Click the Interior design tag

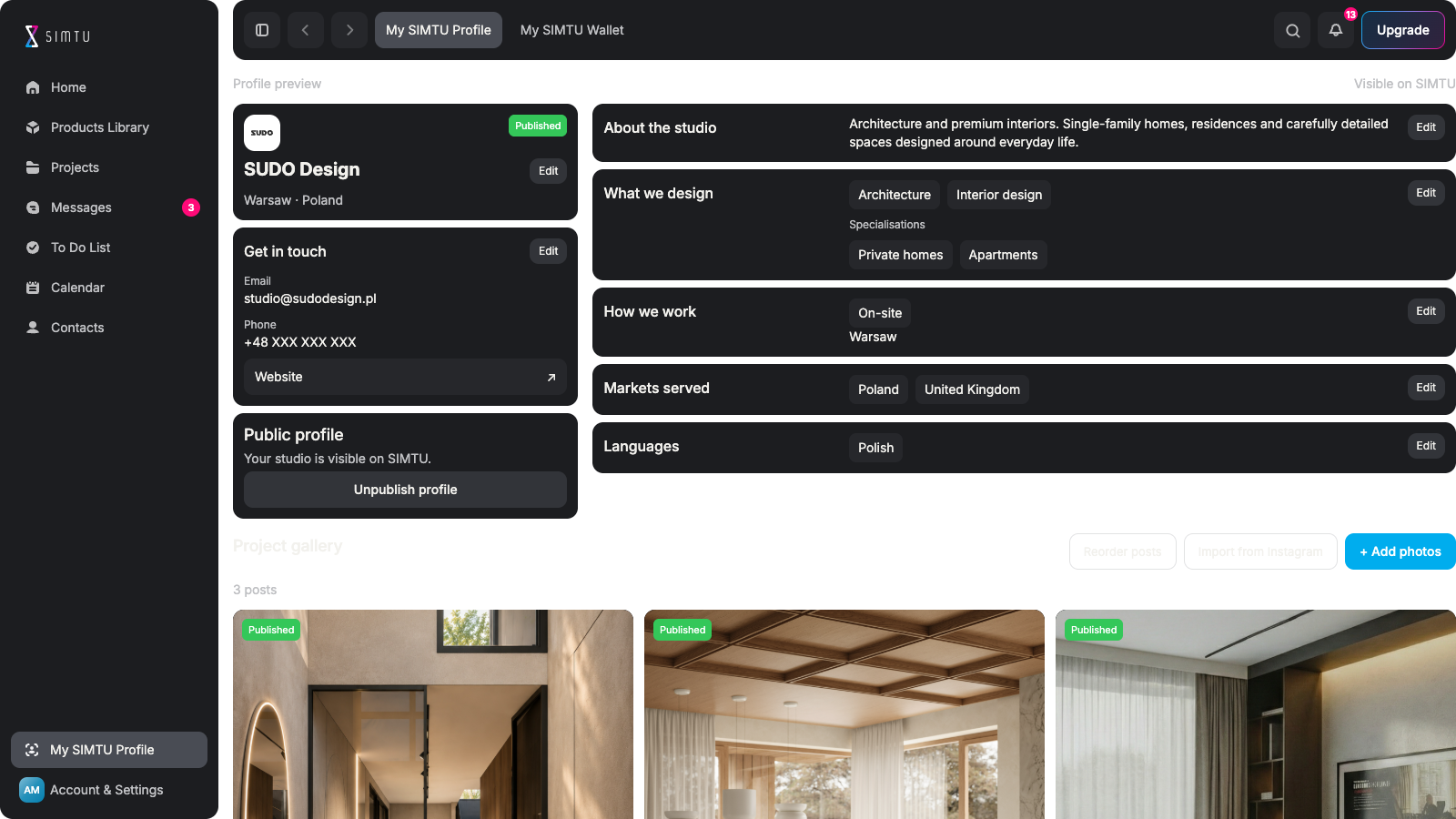coord(999,195)
